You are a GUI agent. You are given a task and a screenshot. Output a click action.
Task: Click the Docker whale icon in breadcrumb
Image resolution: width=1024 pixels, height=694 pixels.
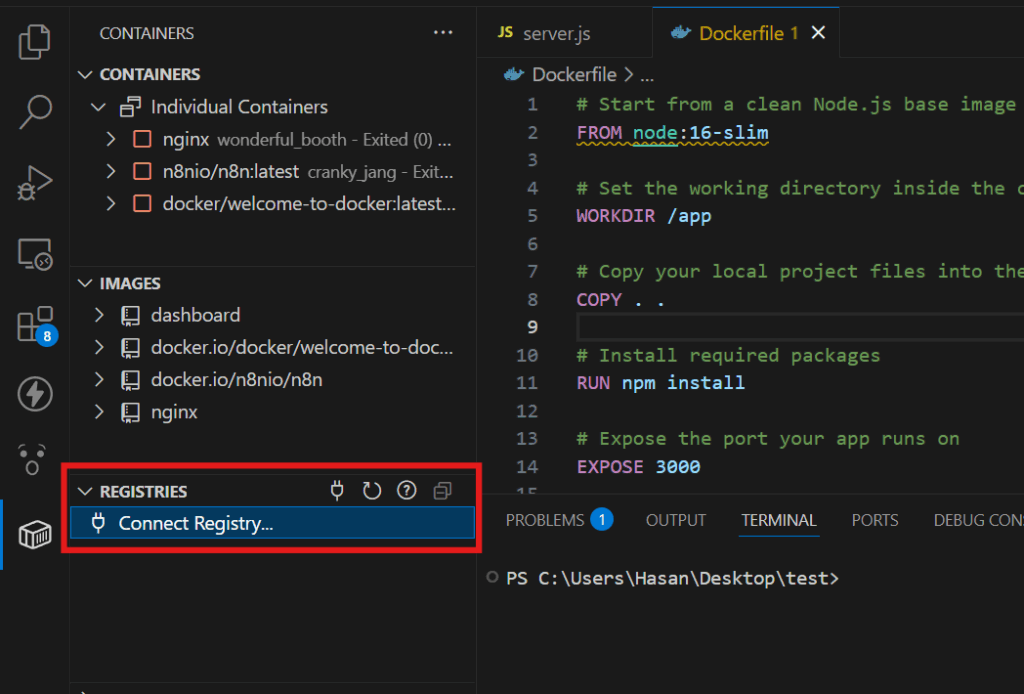point(514,74)
